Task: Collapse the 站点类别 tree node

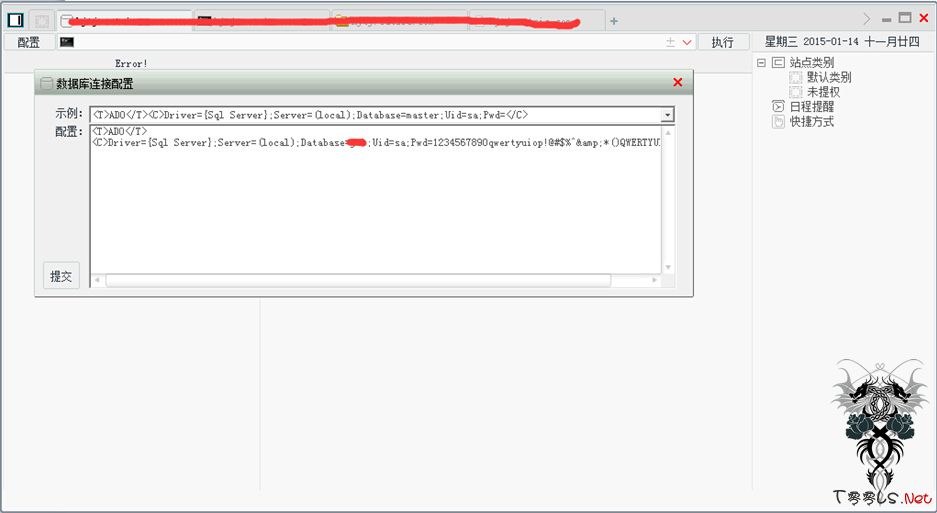Action: tap(761, 62)
